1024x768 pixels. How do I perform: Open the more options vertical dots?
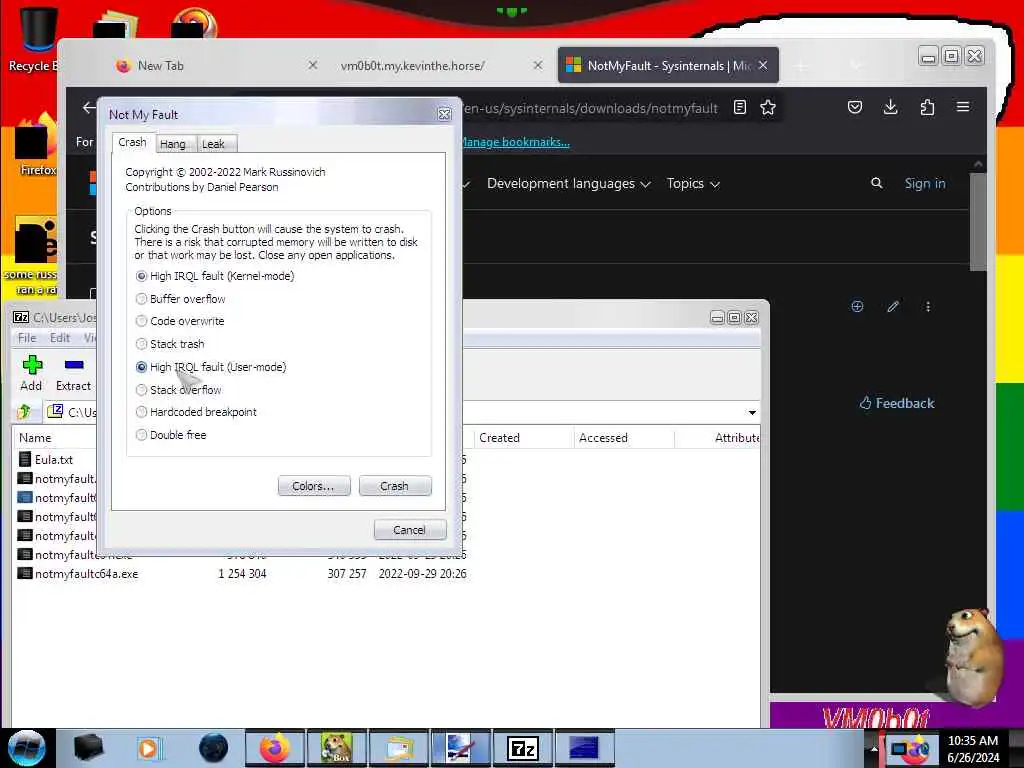coord(928,306)
